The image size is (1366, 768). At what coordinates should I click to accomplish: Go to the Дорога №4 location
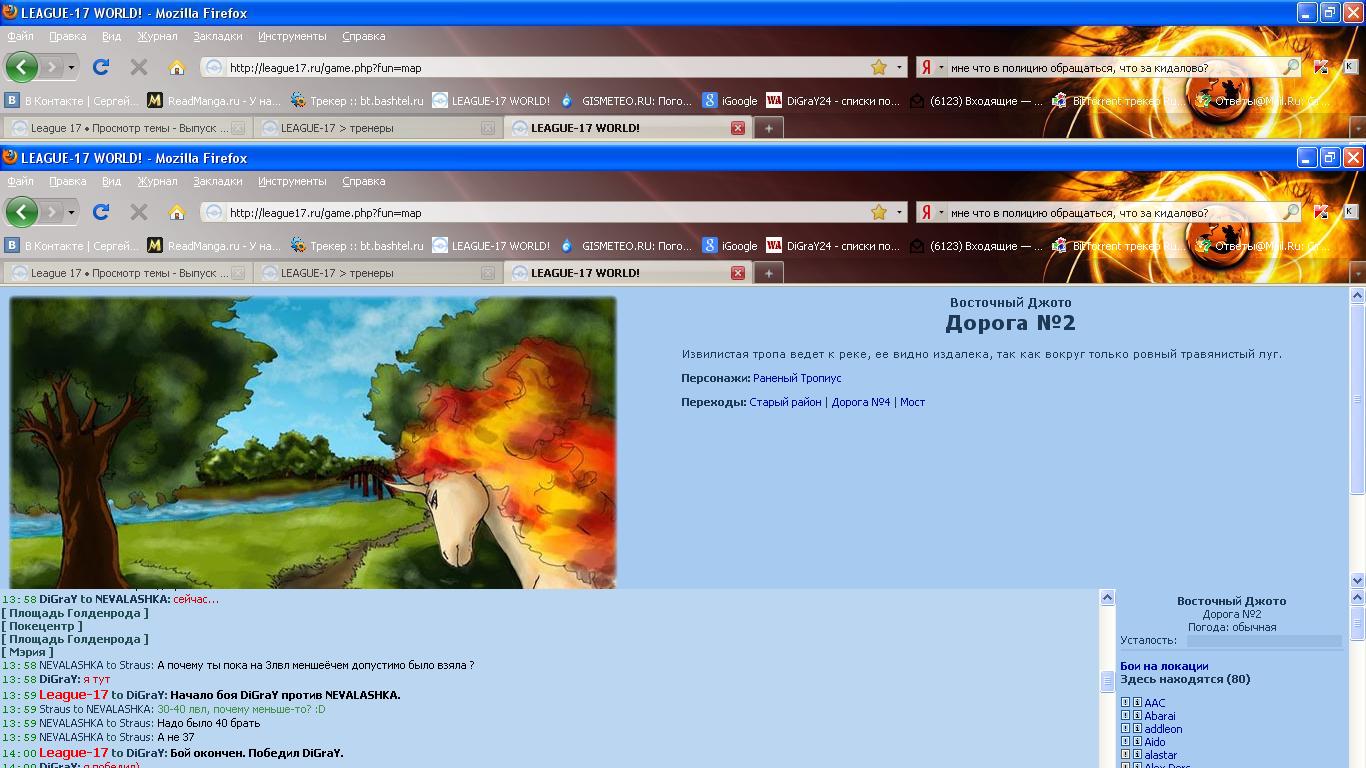(x=861, y=402)
